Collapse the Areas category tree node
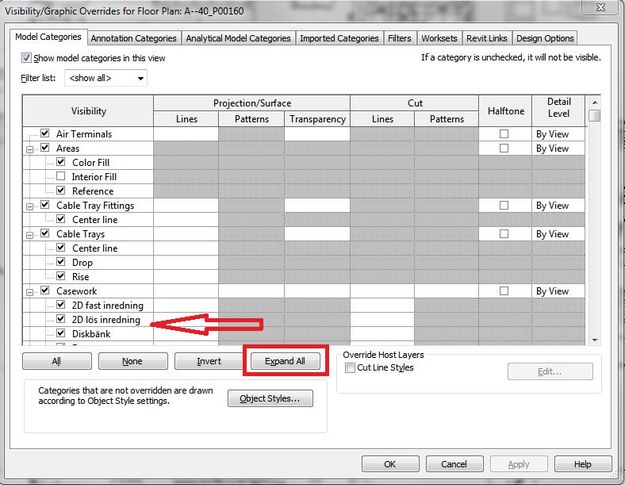The width and height of the screenshot is (625, 485). coord(29,150)
